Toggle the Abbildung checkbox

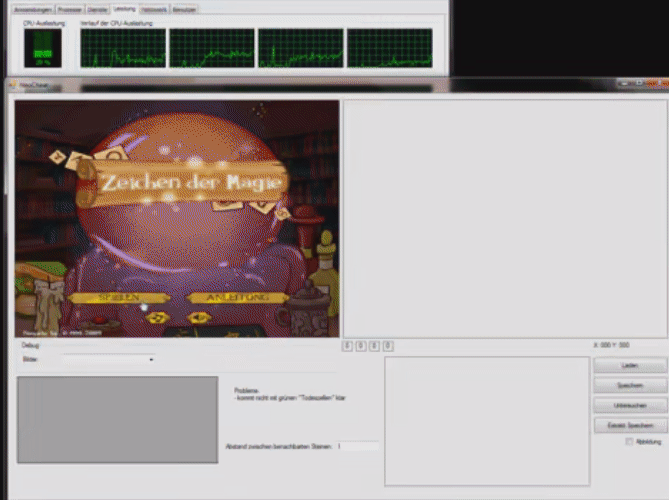(629, 441)
